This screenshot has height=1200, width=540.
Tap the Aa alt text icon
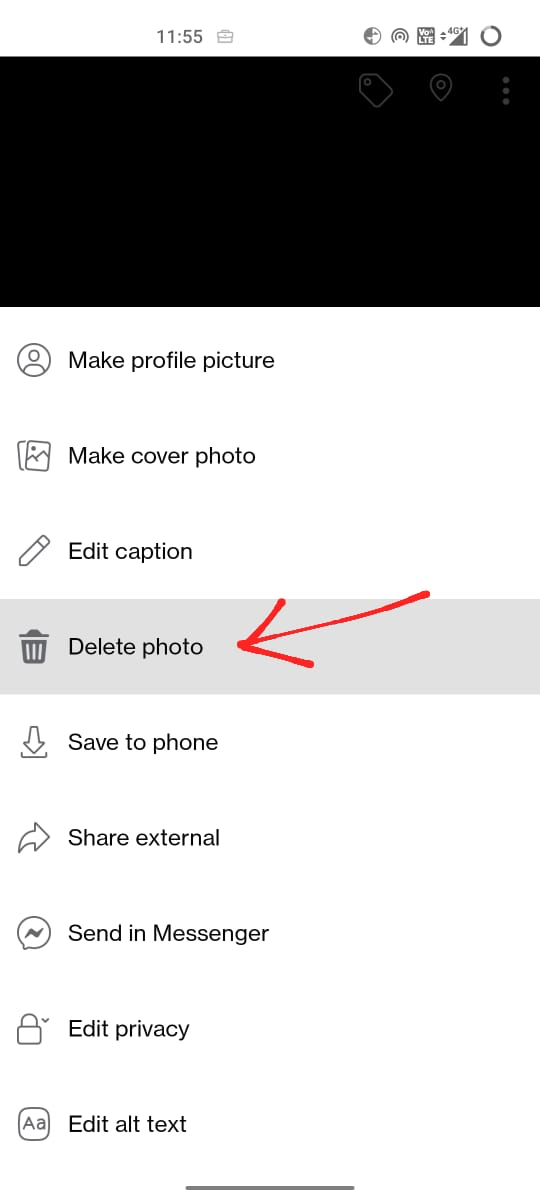click(x=34, y=1124)
